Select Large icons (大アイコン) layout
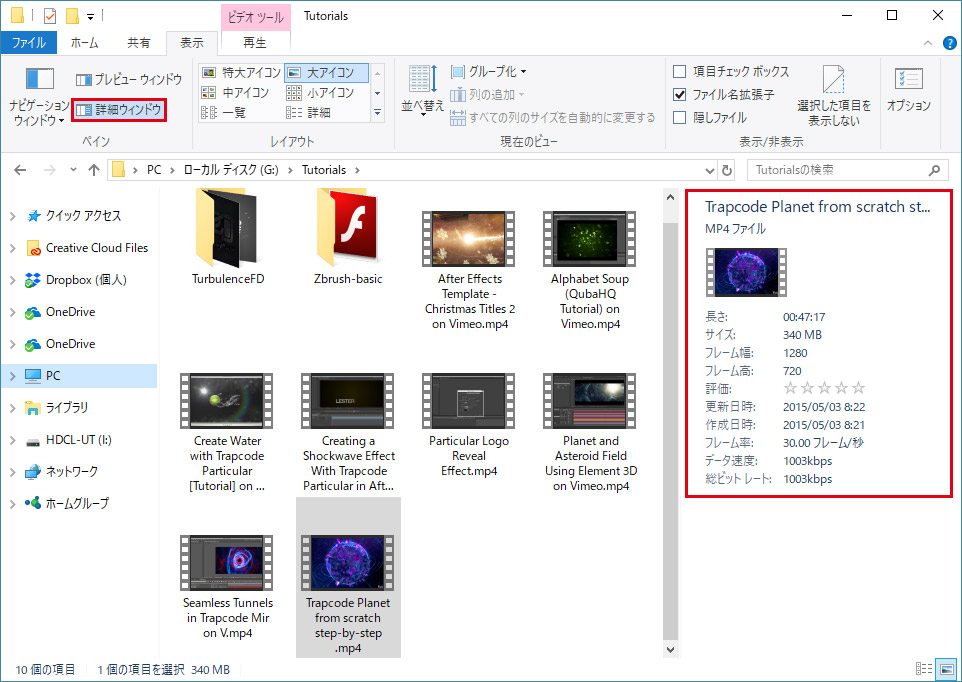This screenshot has height=682, width=962. tap(326, 72)
